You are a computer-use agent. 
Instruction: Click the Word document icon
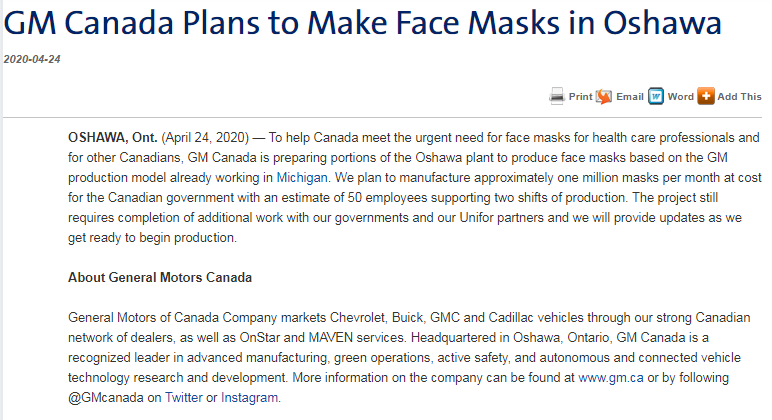coord(656,97)
